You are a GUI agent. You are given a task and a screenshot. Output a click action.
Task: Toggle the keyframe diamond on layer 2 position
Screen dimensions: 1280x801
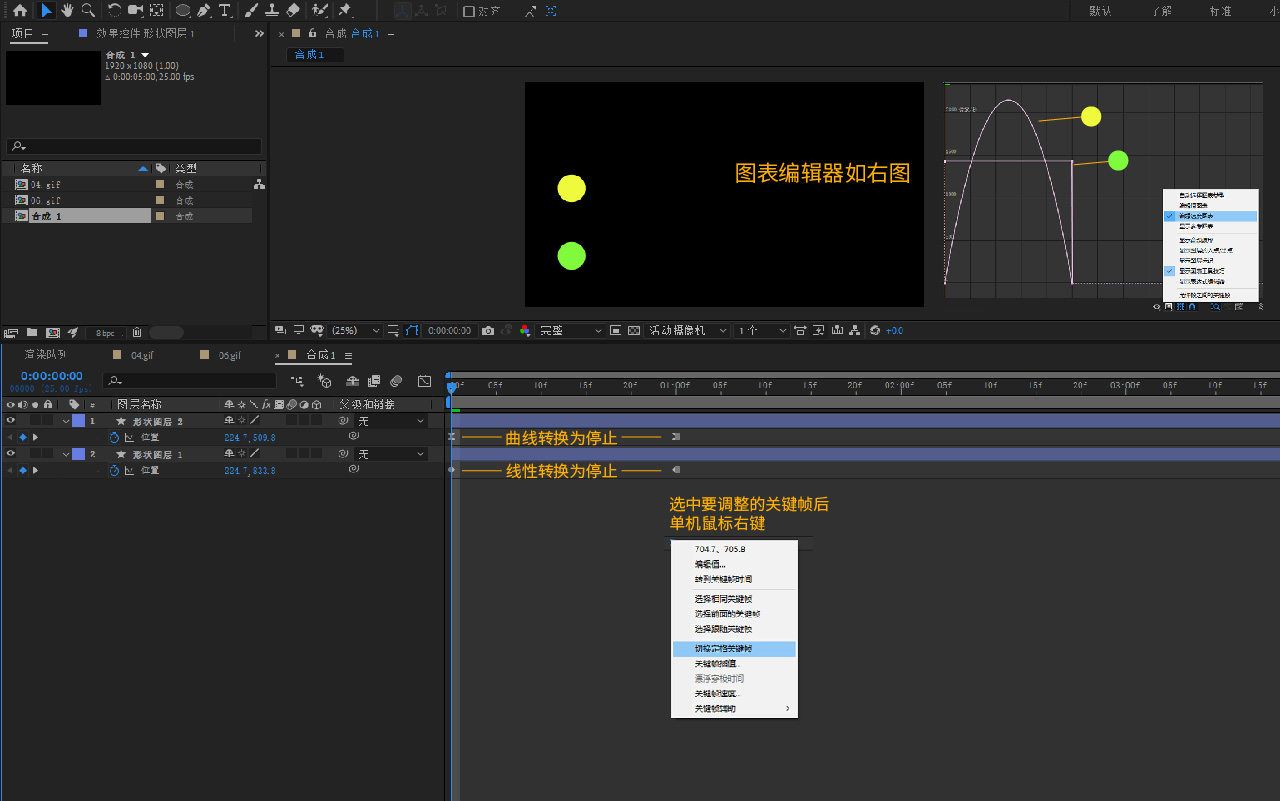(22, 470)
